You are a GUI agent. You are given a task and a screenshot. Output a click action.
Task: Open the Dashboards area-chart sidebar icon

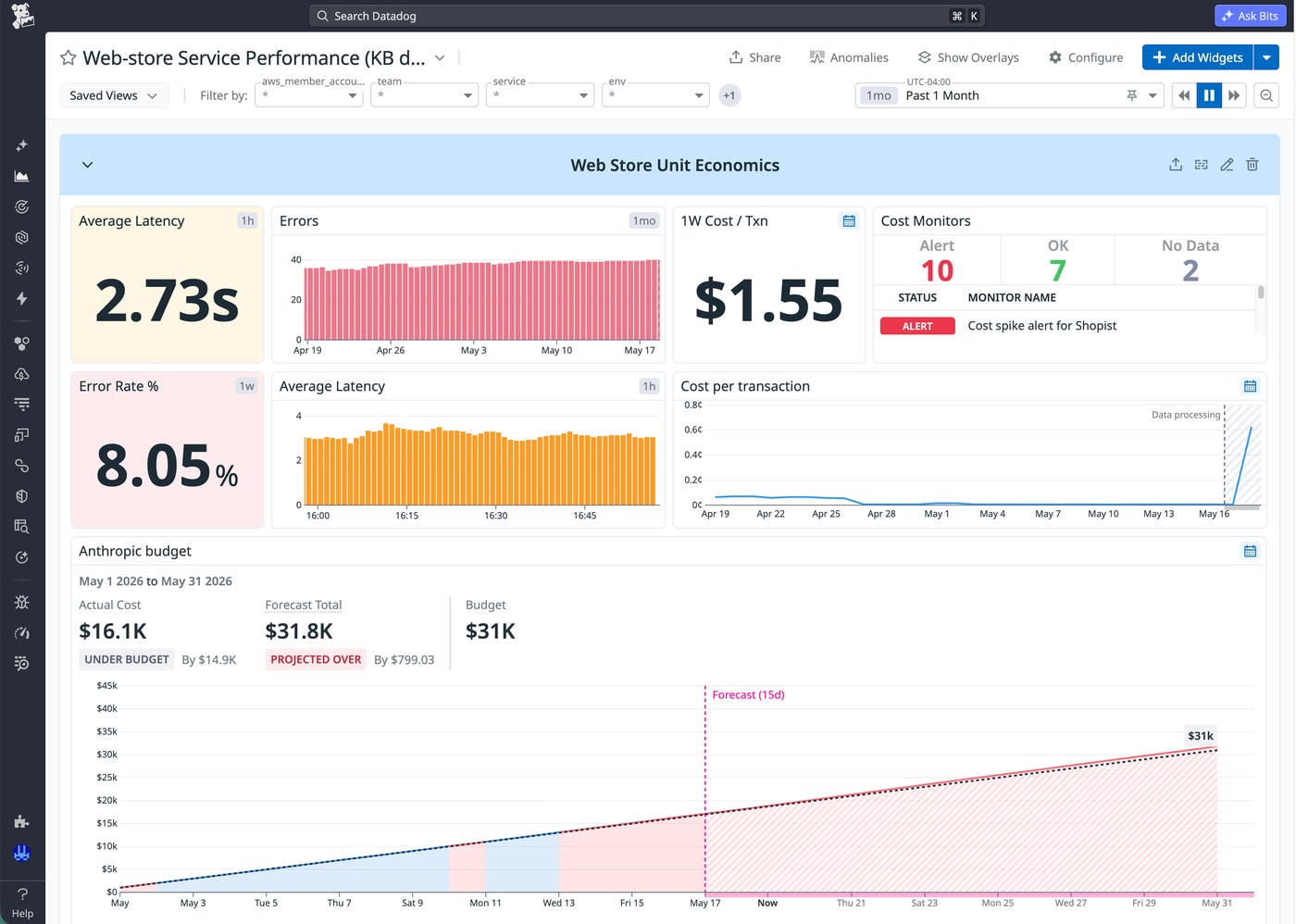(22, 176)
